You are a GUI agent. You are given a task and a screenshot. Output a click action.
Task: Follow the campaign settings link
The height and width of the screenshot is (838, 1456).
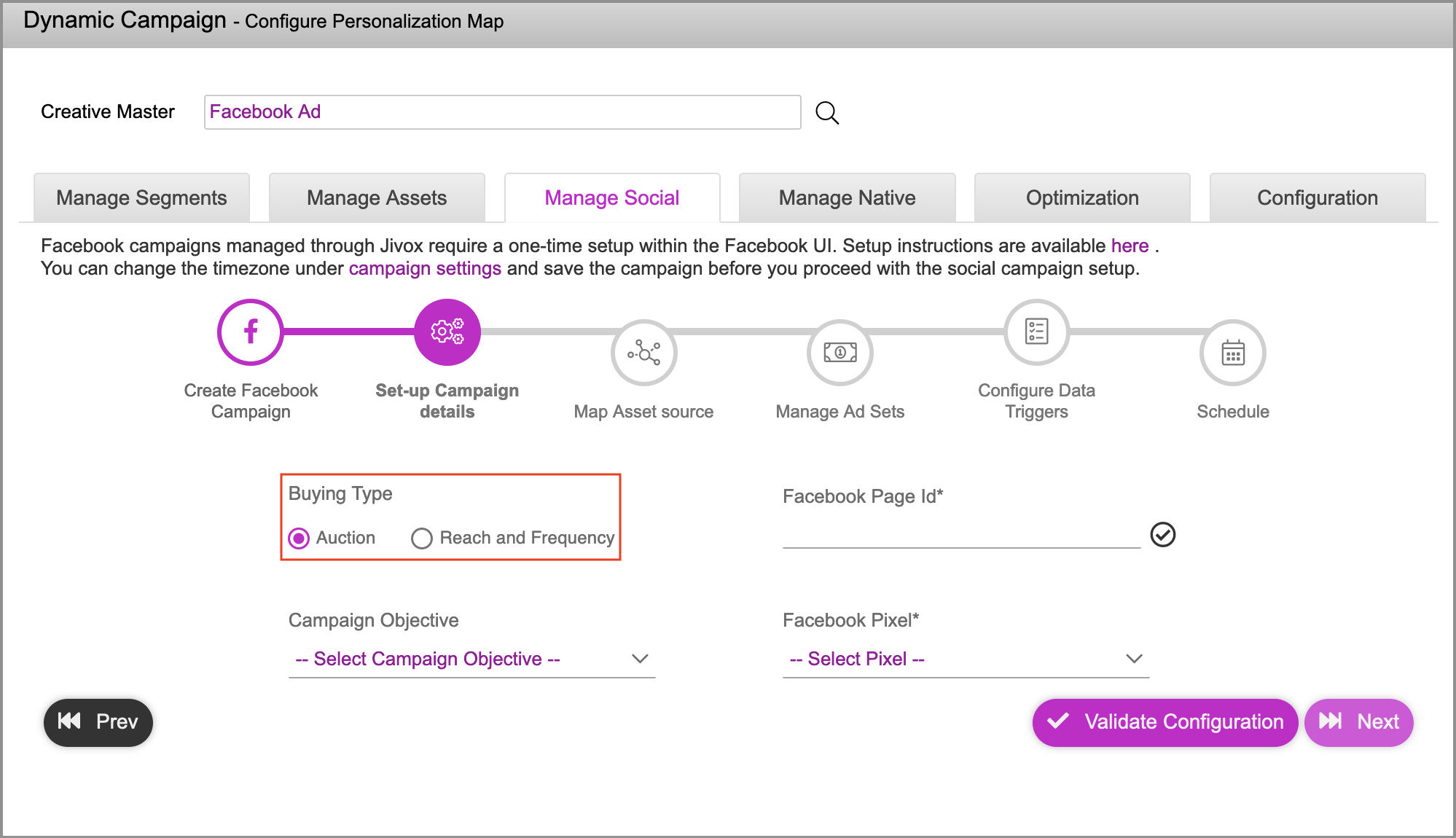(x=425, y=269)
